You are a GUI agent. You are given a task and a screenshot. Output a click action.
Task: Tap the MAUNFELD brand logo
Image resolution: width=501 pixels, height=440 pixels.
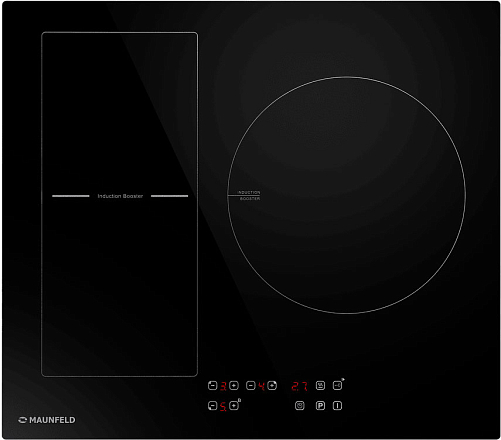click(47, 420)
